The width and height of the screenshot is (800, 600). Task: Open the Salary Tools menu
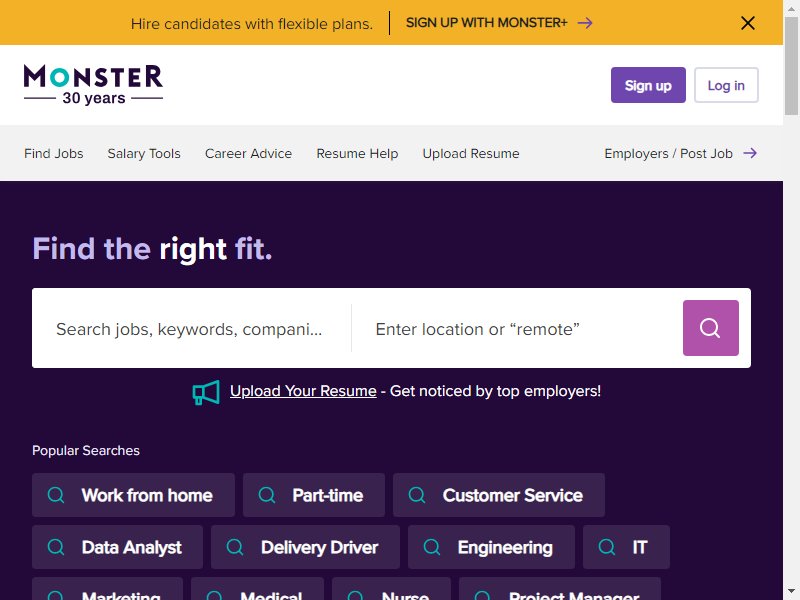tap(144, 154)
